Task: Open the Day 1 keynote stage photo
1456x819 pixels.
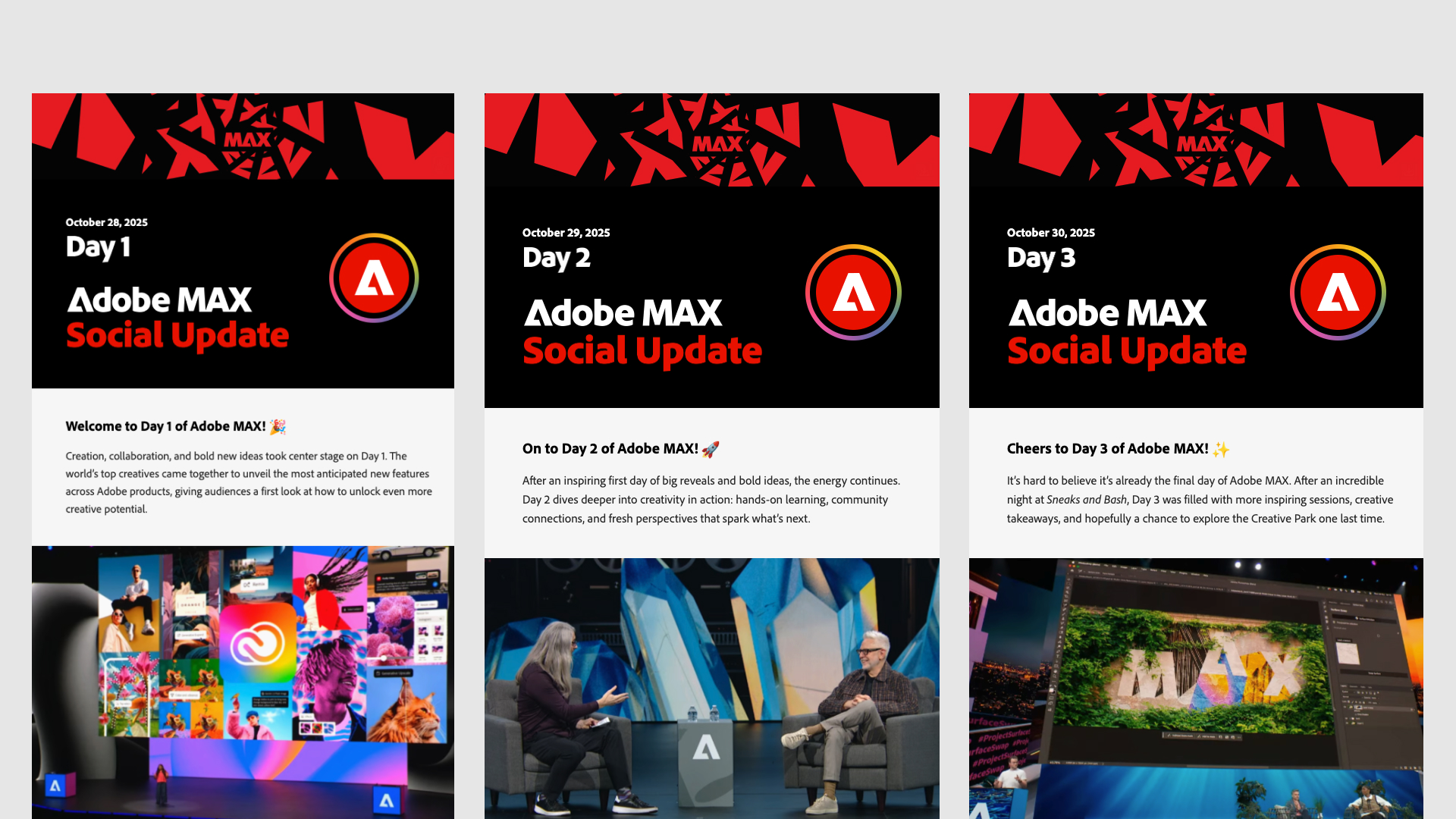Action: coord(243,682)
